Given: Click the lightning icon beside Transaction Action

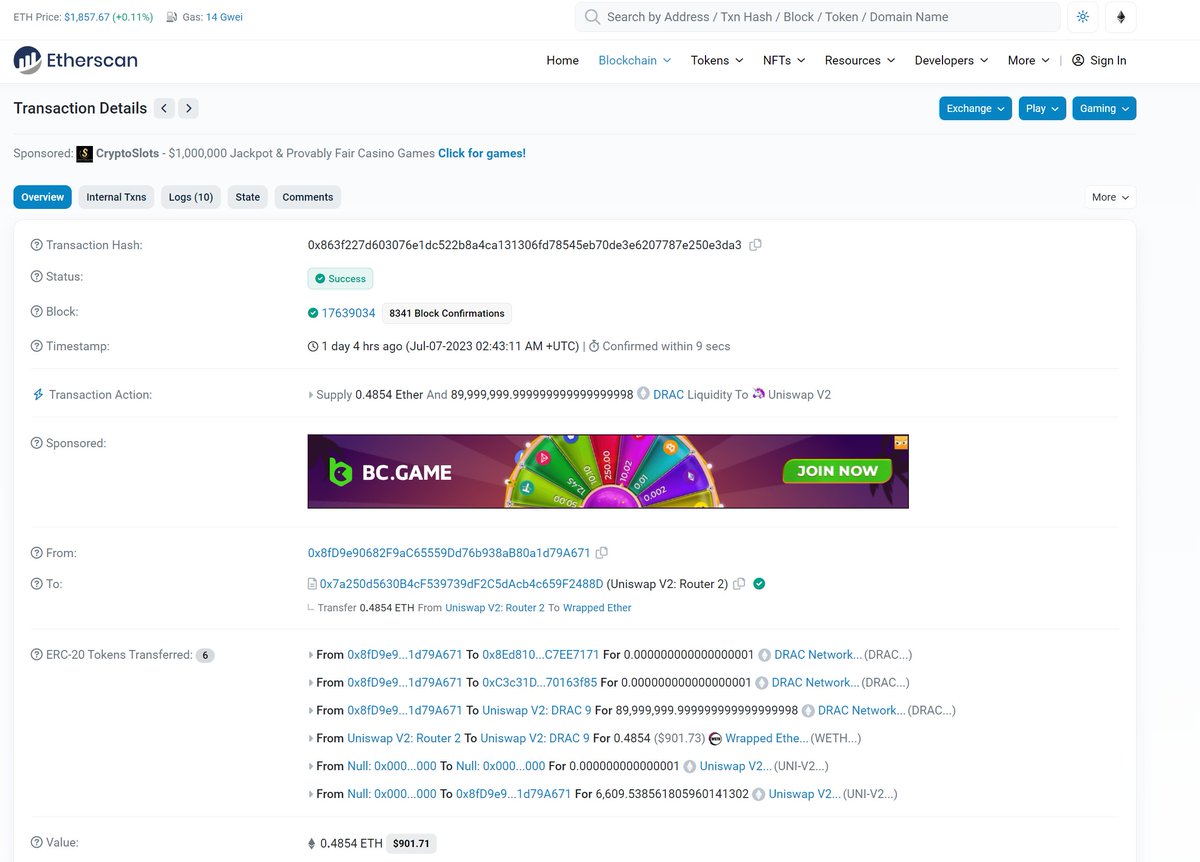Looking at the screenshot, I should click(x=38, y=395).
